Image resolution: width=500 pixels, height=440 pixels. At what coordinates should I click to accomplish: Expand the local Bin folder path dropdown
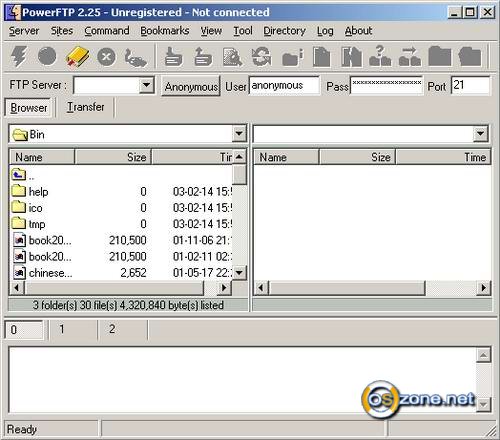tap(239, 134)
